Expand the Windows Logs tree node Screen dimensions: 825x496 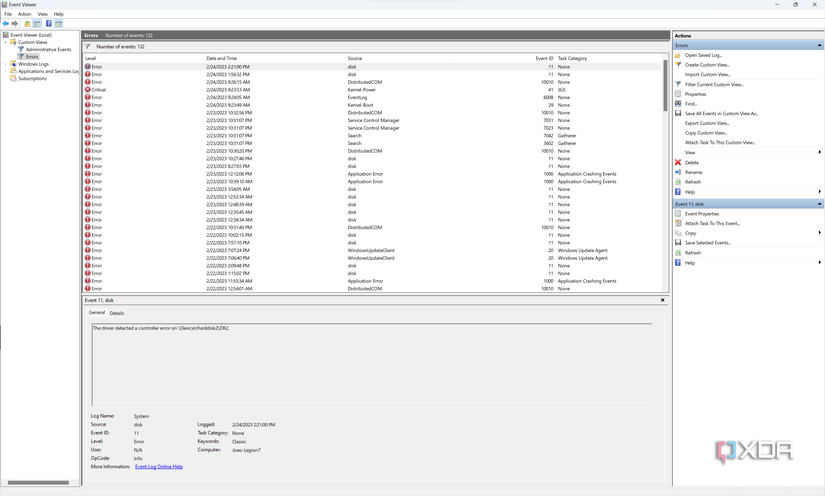click(6, 64)
